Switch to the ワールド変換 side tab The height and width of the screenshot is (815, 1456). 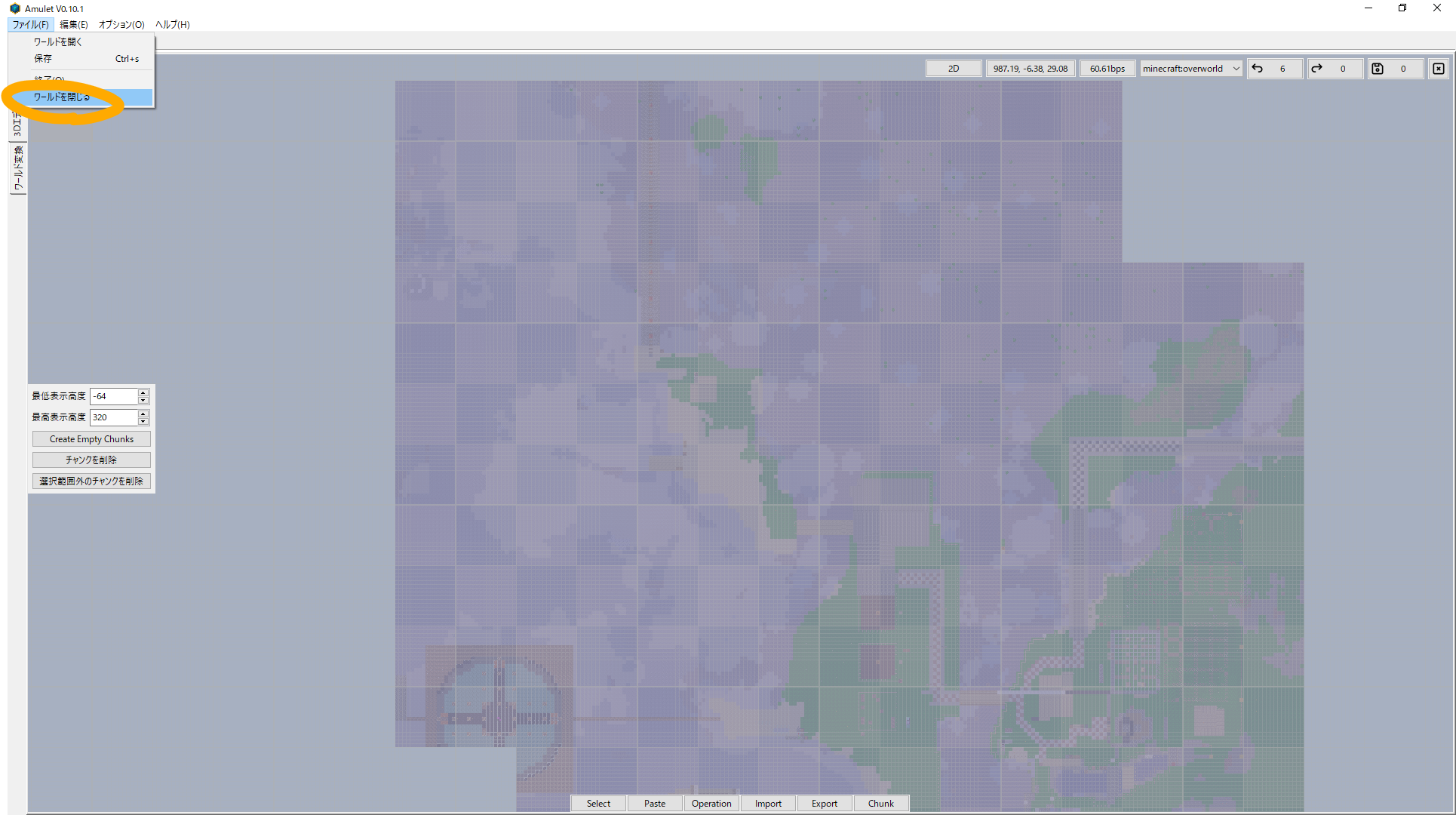18,169
